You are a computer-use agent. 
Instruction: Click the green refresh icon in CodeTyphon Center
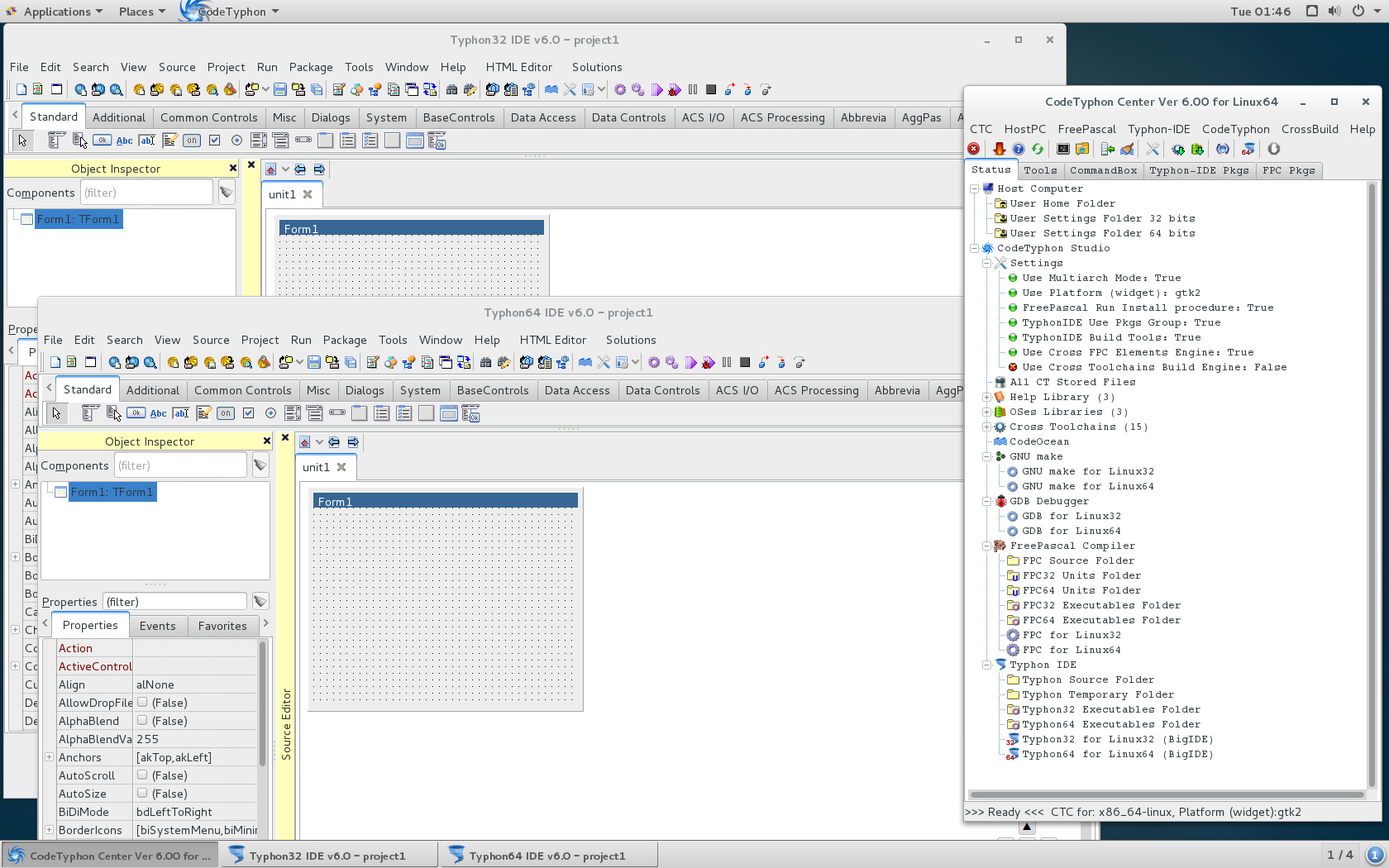(1038, 149)
